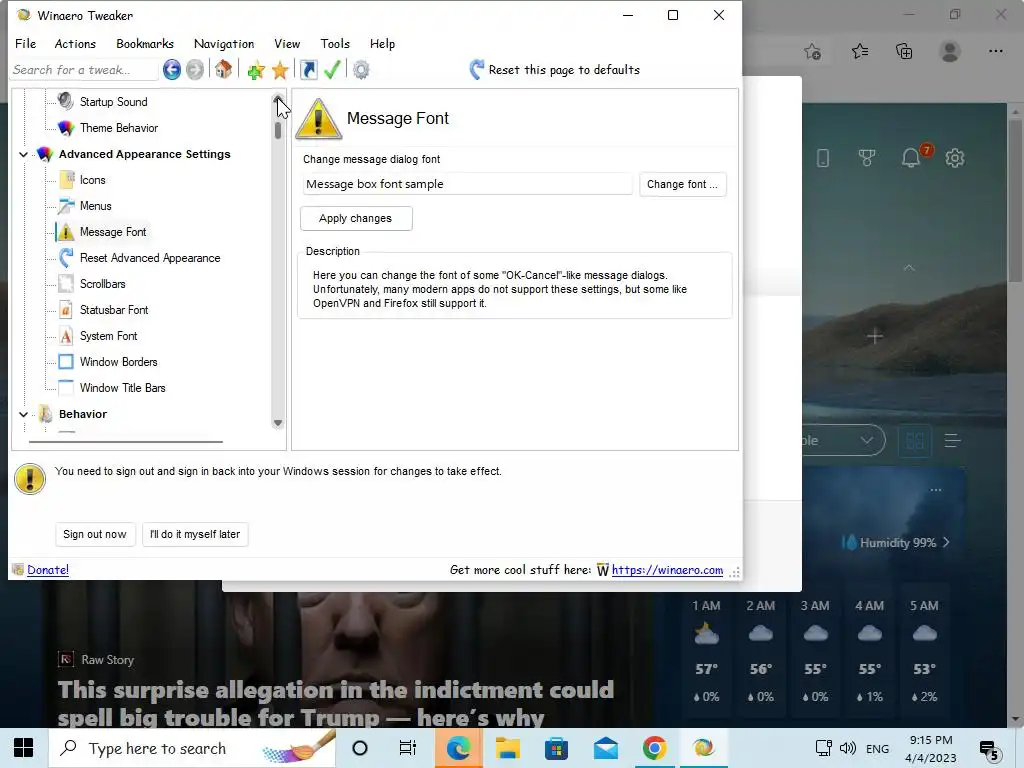1024x768 pixels.
Task: Click the Search for a tweak field
Action: click(x=84, y=69)
